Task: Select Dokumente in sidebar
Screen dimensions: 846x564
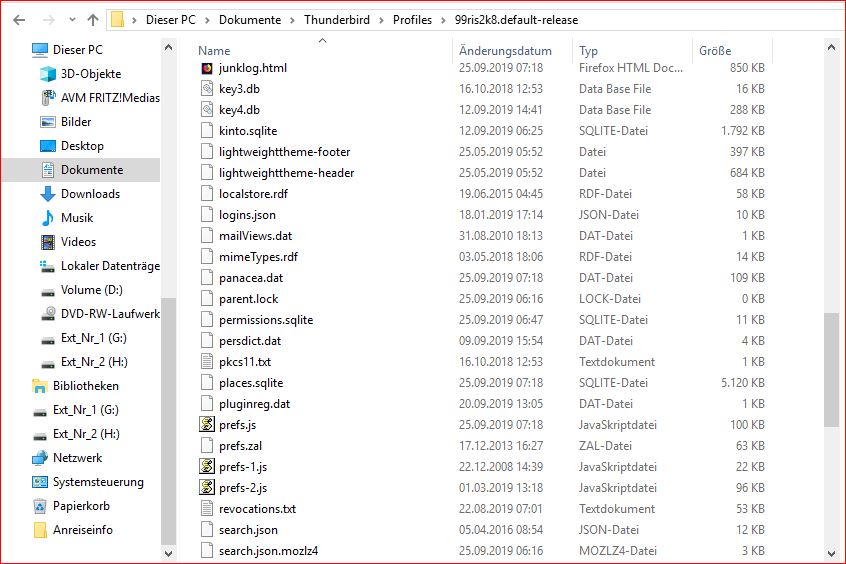Action: [x=92, y=170]
